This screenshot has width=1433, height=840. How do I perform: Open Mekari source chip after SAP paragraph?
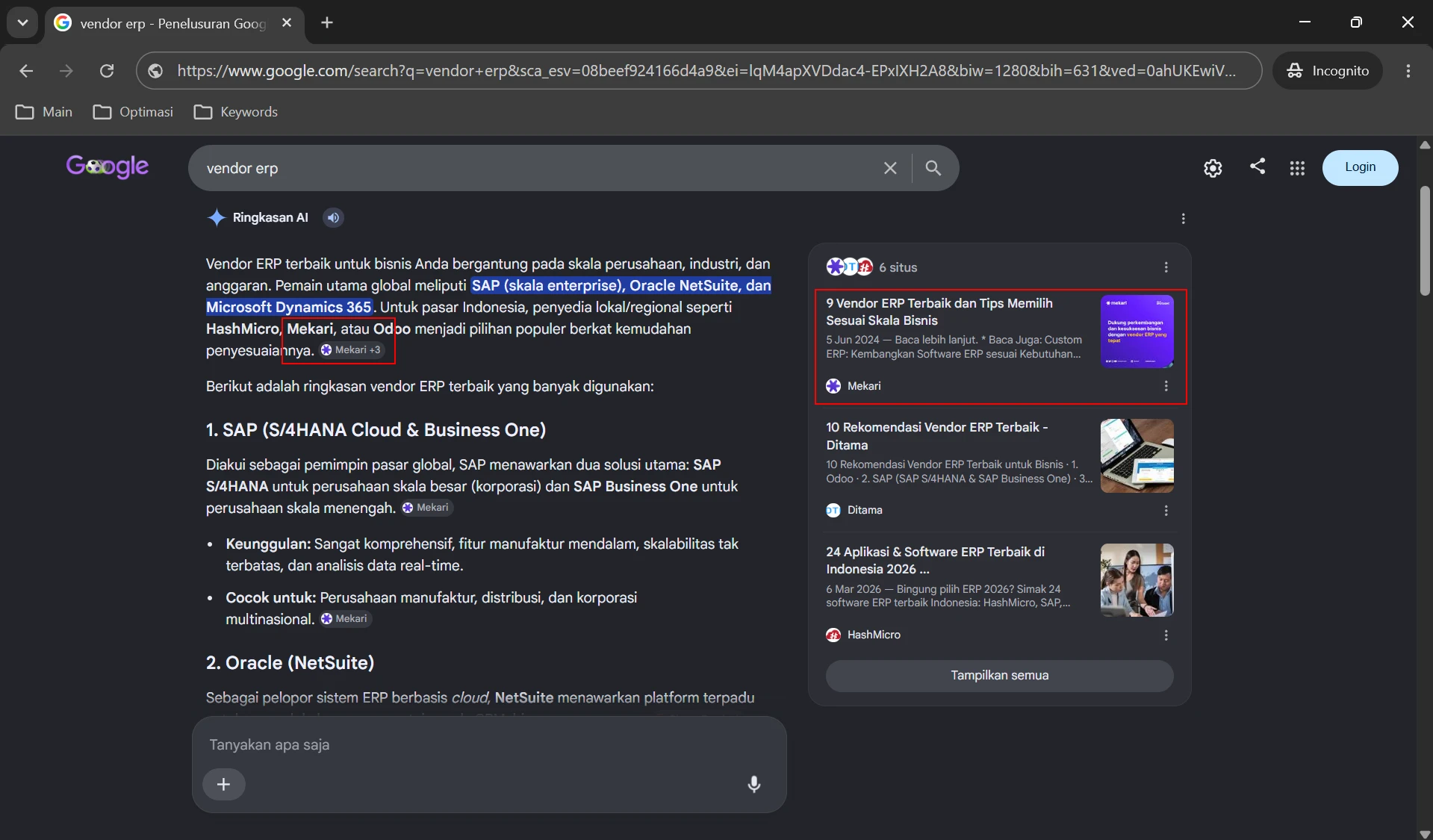point(426,508)
